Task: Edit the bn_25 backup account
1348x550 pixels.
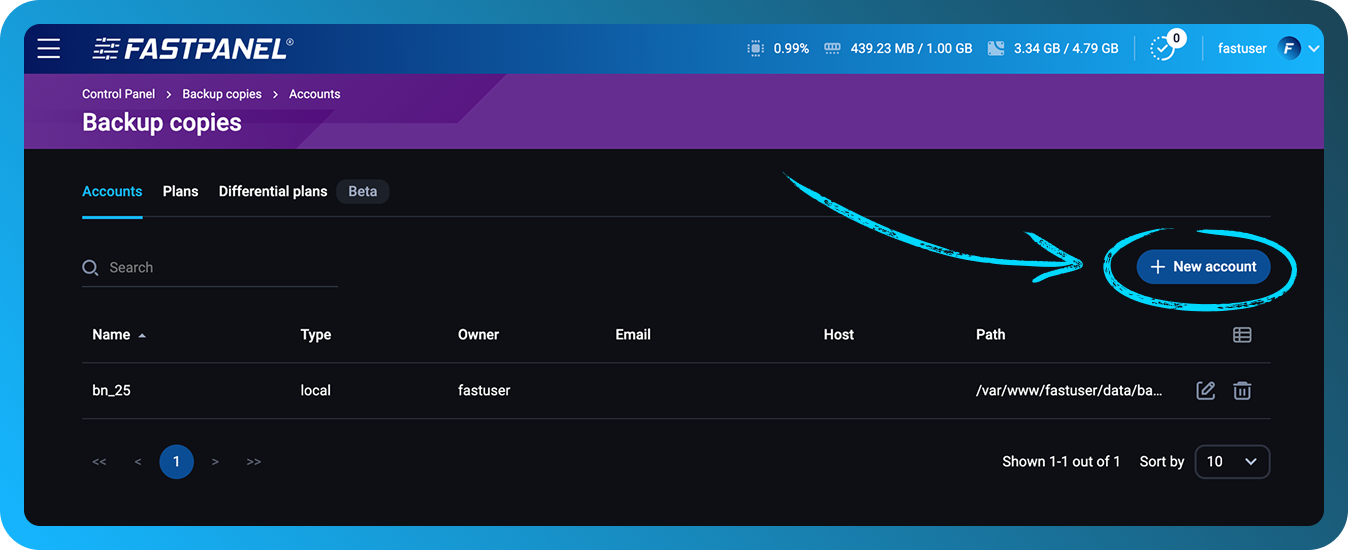Action: coord(1206,390)
